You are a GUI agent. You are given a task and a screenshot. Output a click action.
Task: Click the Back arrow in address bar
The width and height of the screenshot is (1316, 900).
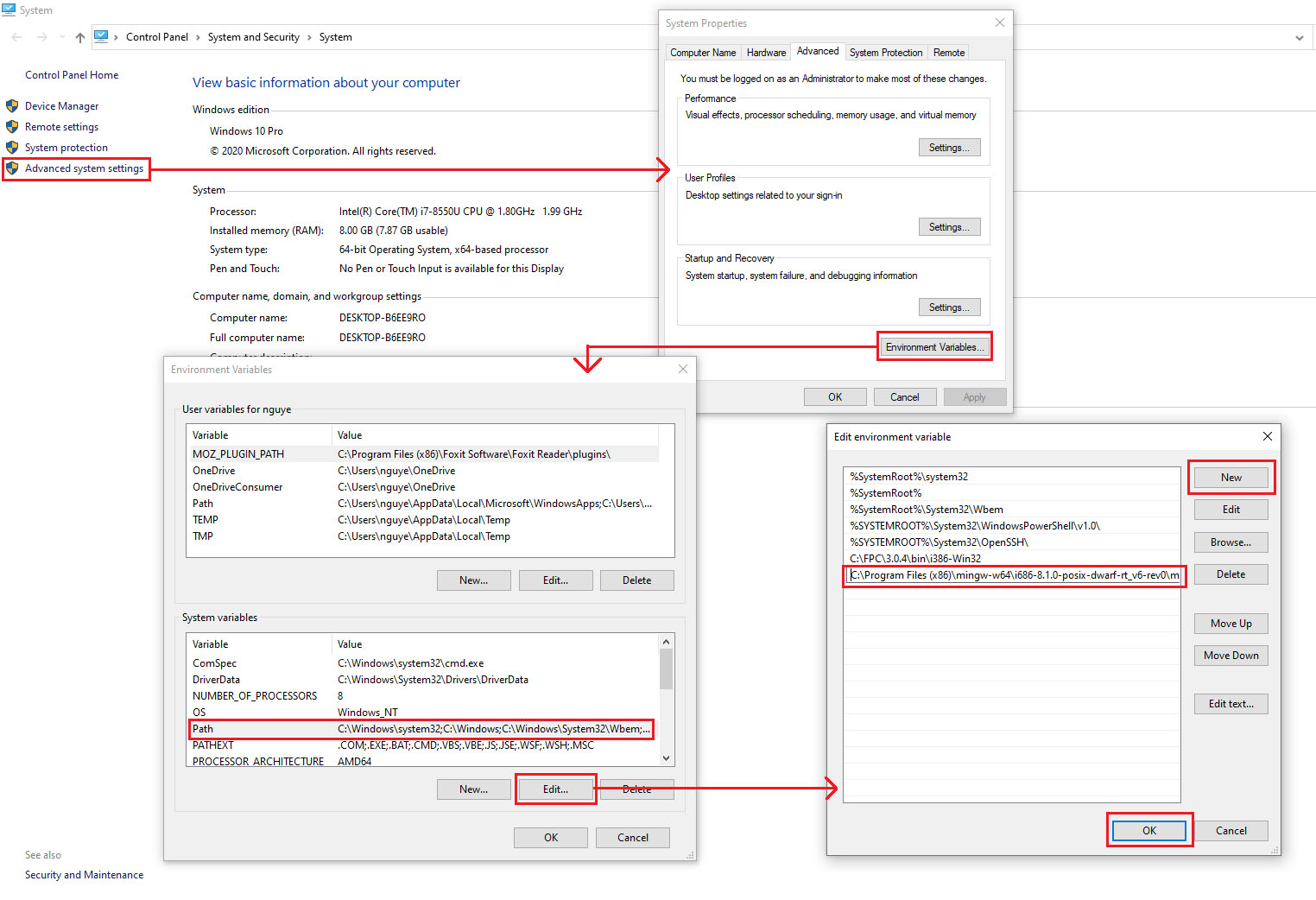pyautogui.click(x=16, y=37)
